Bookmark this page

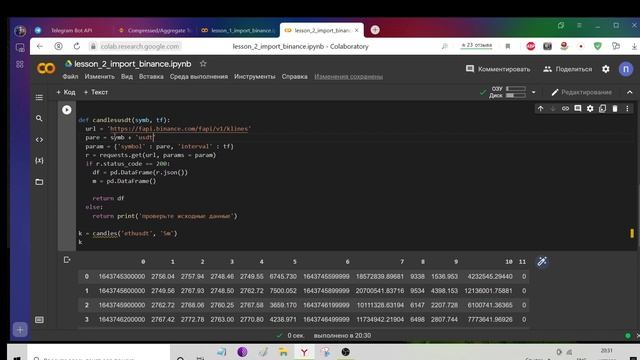click(x=508, y=46)
